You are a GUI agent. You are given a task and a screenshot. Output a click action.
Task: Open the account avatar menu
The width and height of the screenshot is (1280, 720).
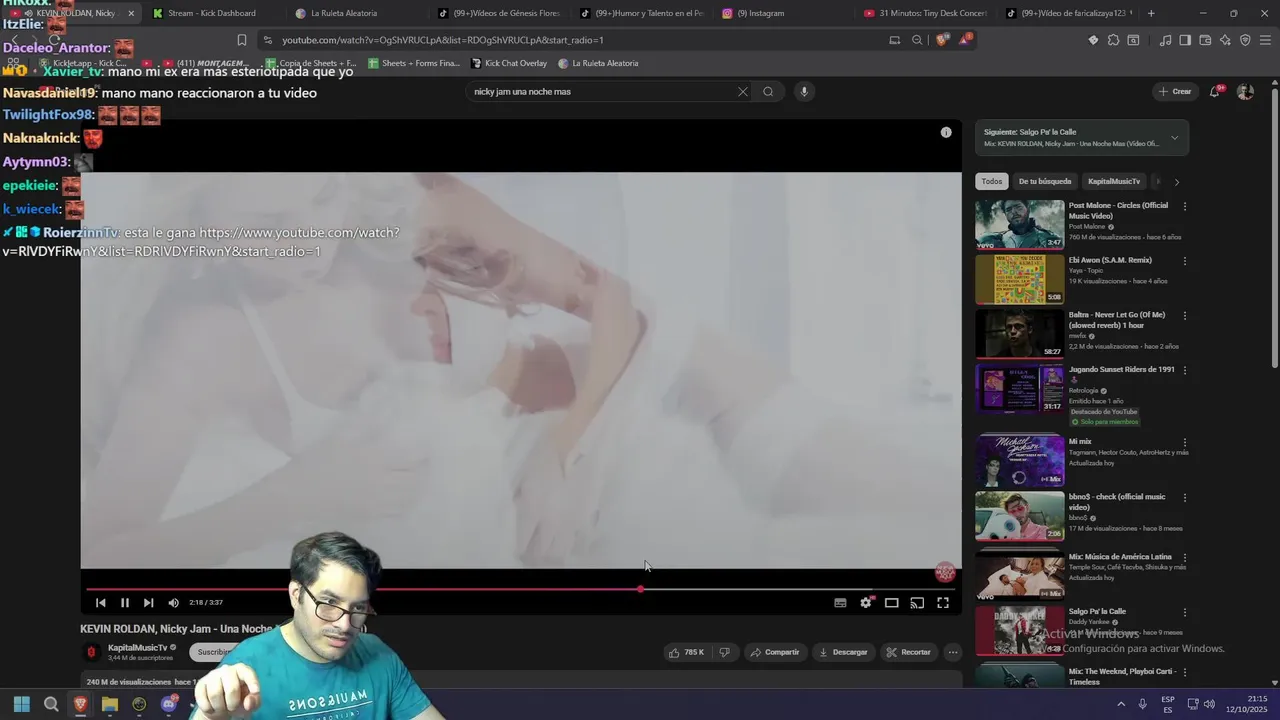[x=1245, y=91]
